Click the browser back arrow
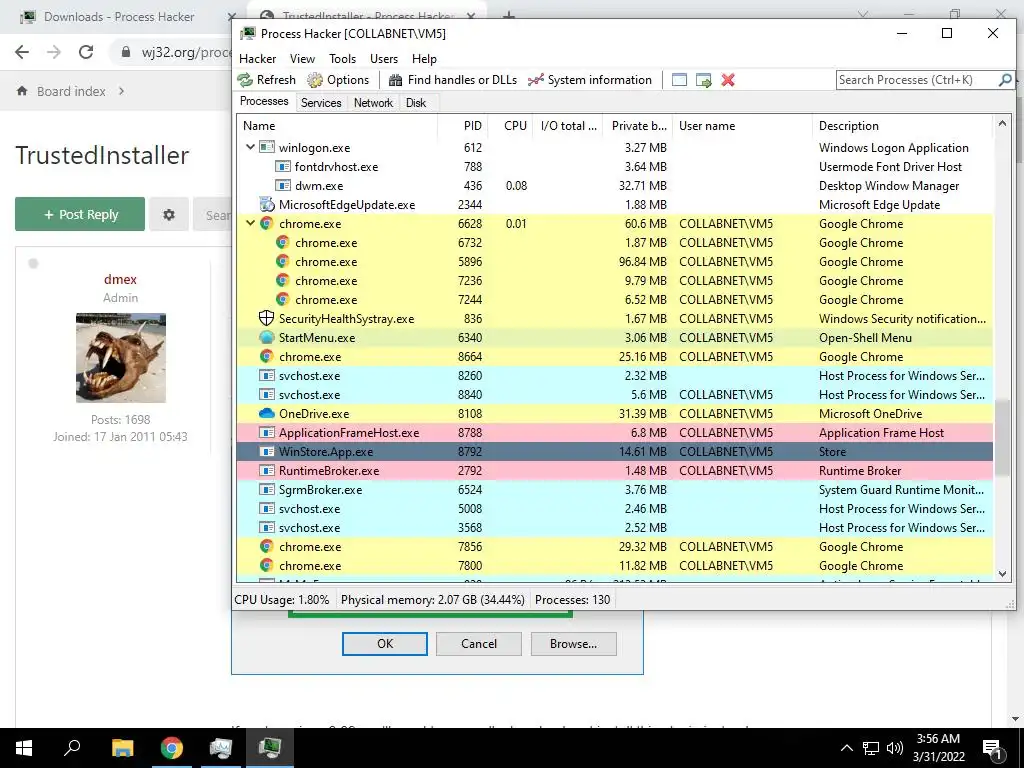Image resolution: width=1024 pixels, height=768 pixels. (22, 52)
